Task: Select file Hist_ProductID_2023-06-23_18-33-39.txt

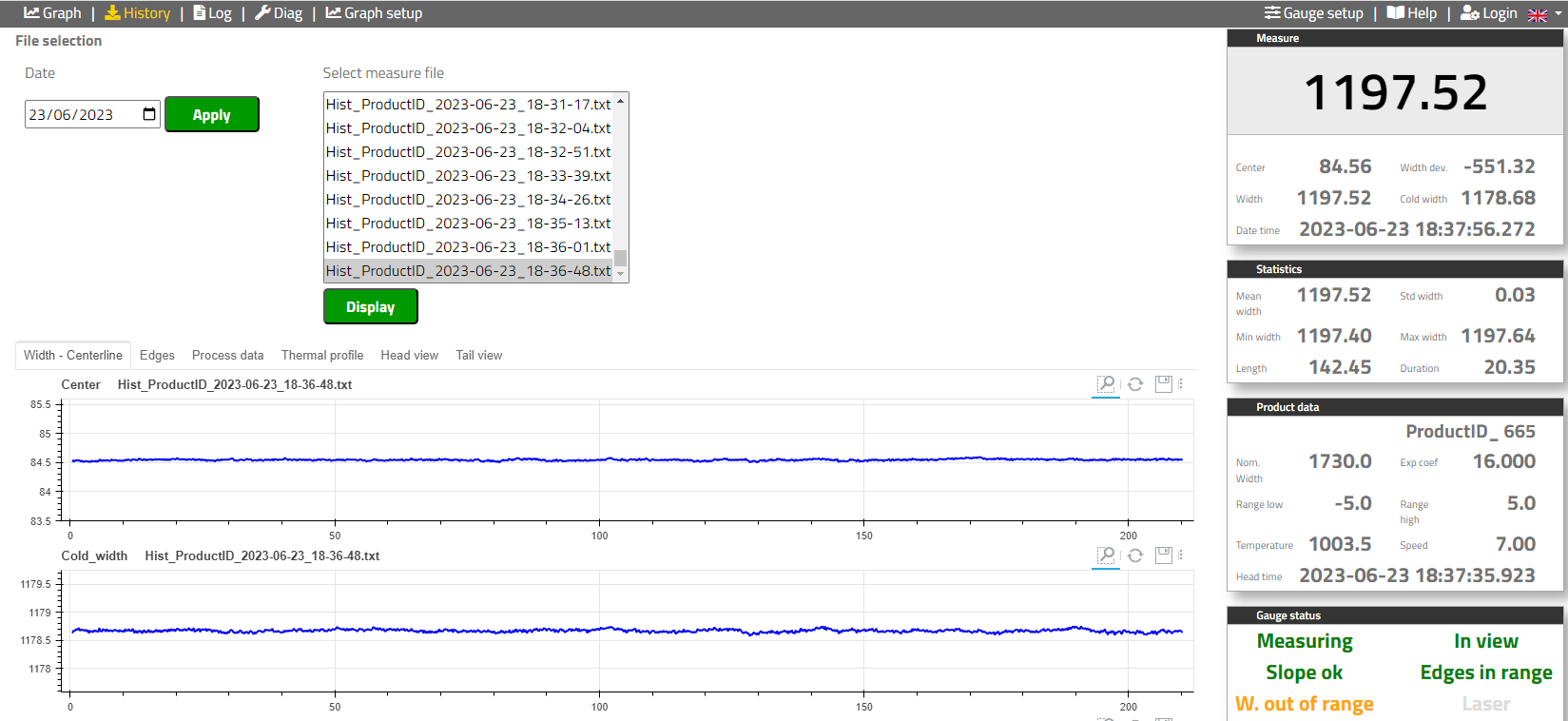Action: coord(468,176)
